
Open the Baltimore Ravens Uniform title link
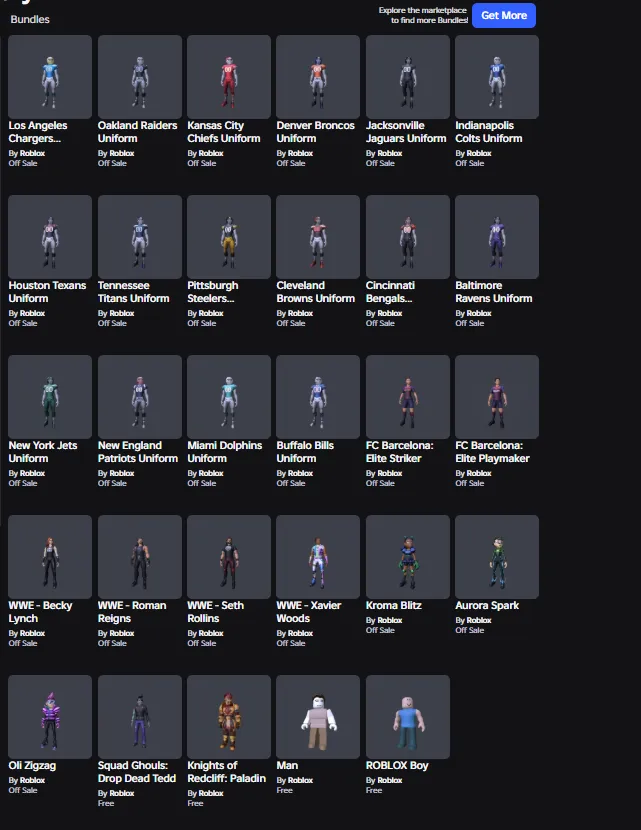click(493, 292)
